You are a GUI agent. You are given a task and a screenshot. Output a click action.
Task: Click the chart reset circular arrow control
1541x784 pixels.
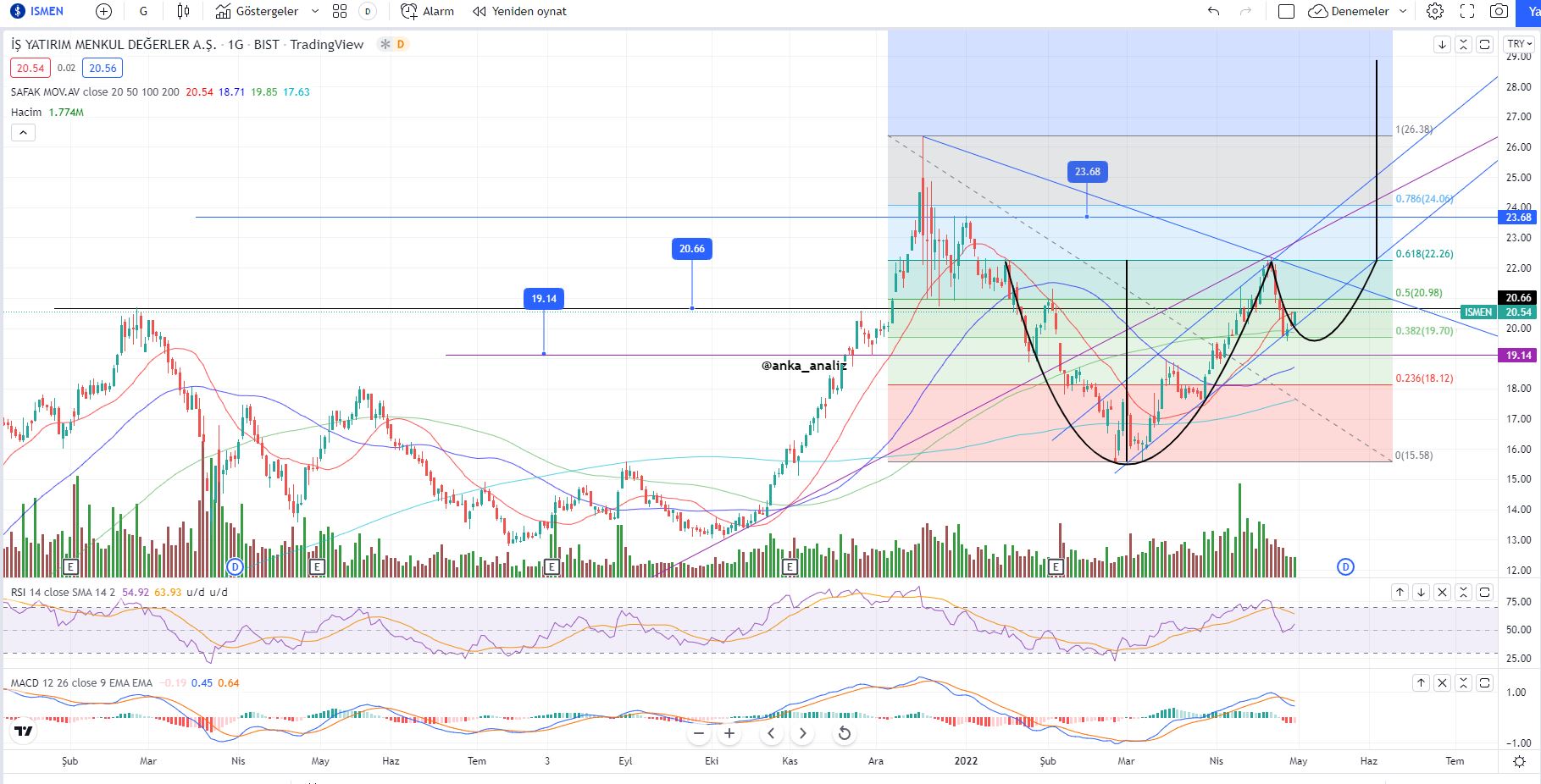844,734
